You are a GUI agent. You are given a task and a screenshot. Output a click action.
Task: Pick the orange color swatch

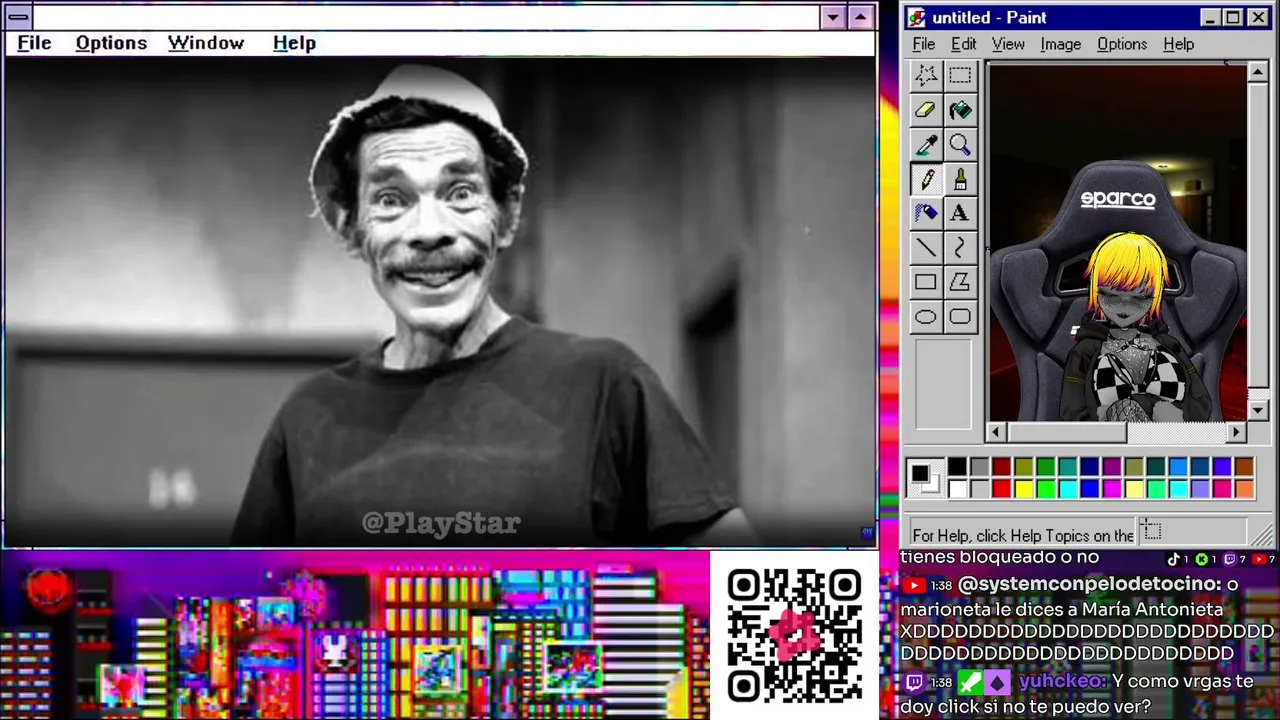[x=1244, y=489]
